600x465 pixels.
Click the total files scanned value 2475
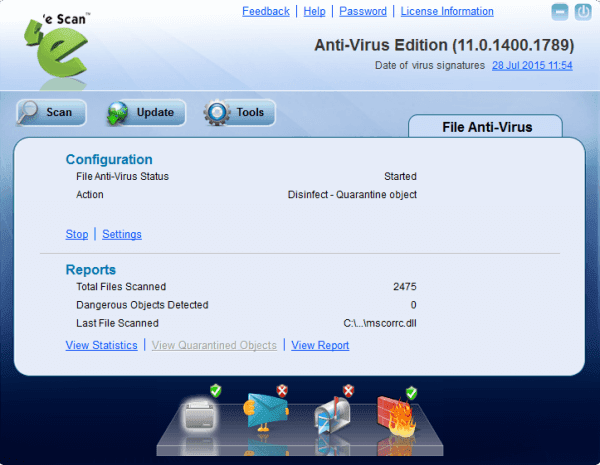(405, 287)
